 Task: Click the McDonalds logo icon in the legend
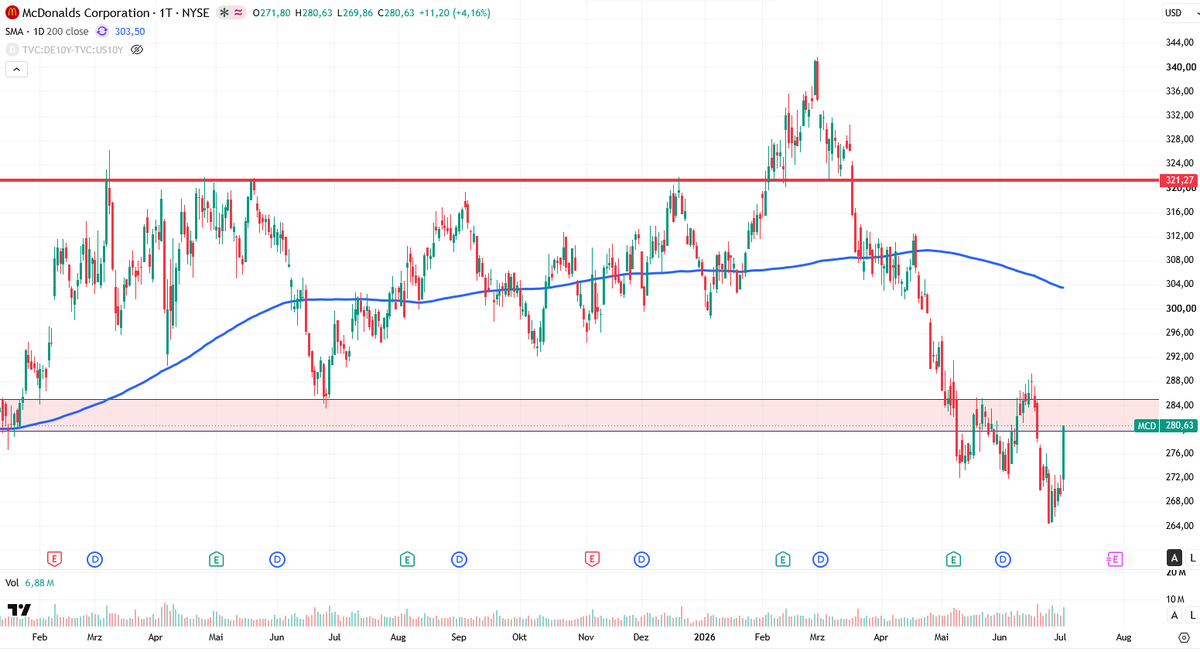click(12, 12)
